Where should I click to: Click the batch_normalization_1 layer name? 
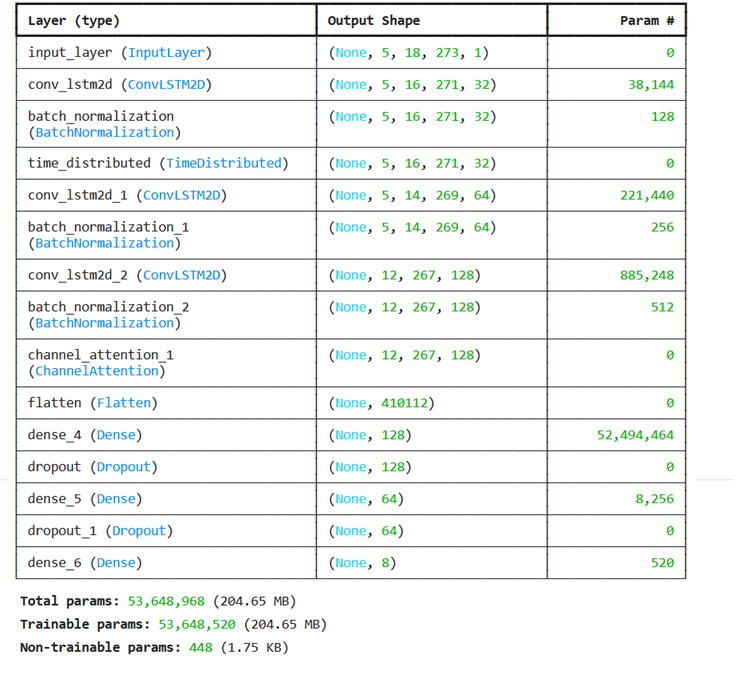click(x=108, y=227)
